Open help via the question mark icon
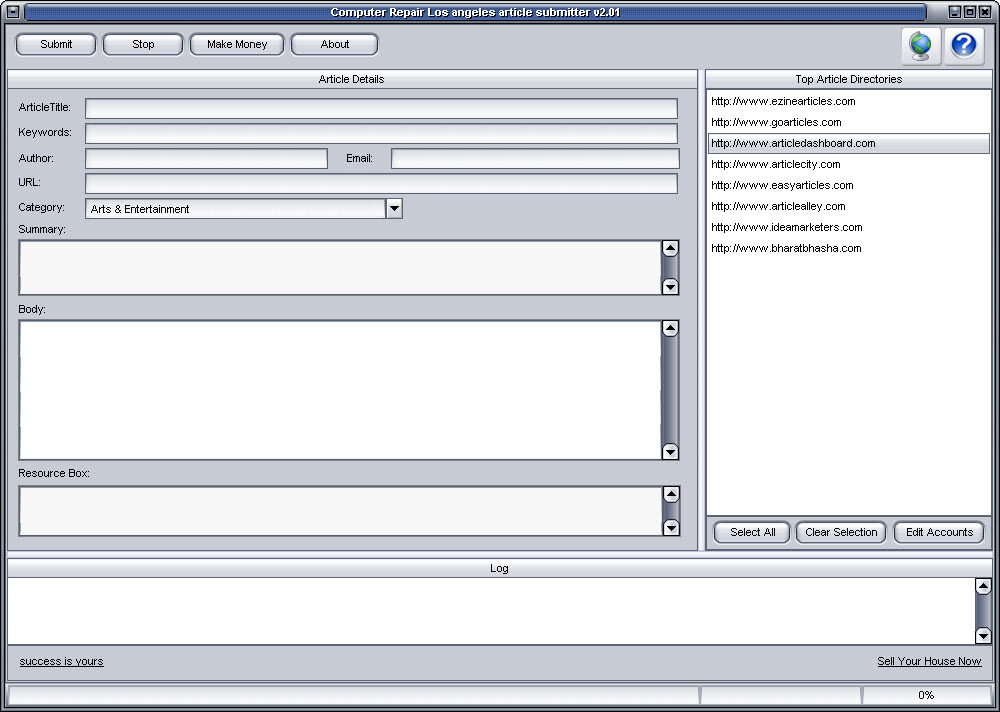Image resolution: width=1000 pixels, height=712 pixels. [964, 46]
